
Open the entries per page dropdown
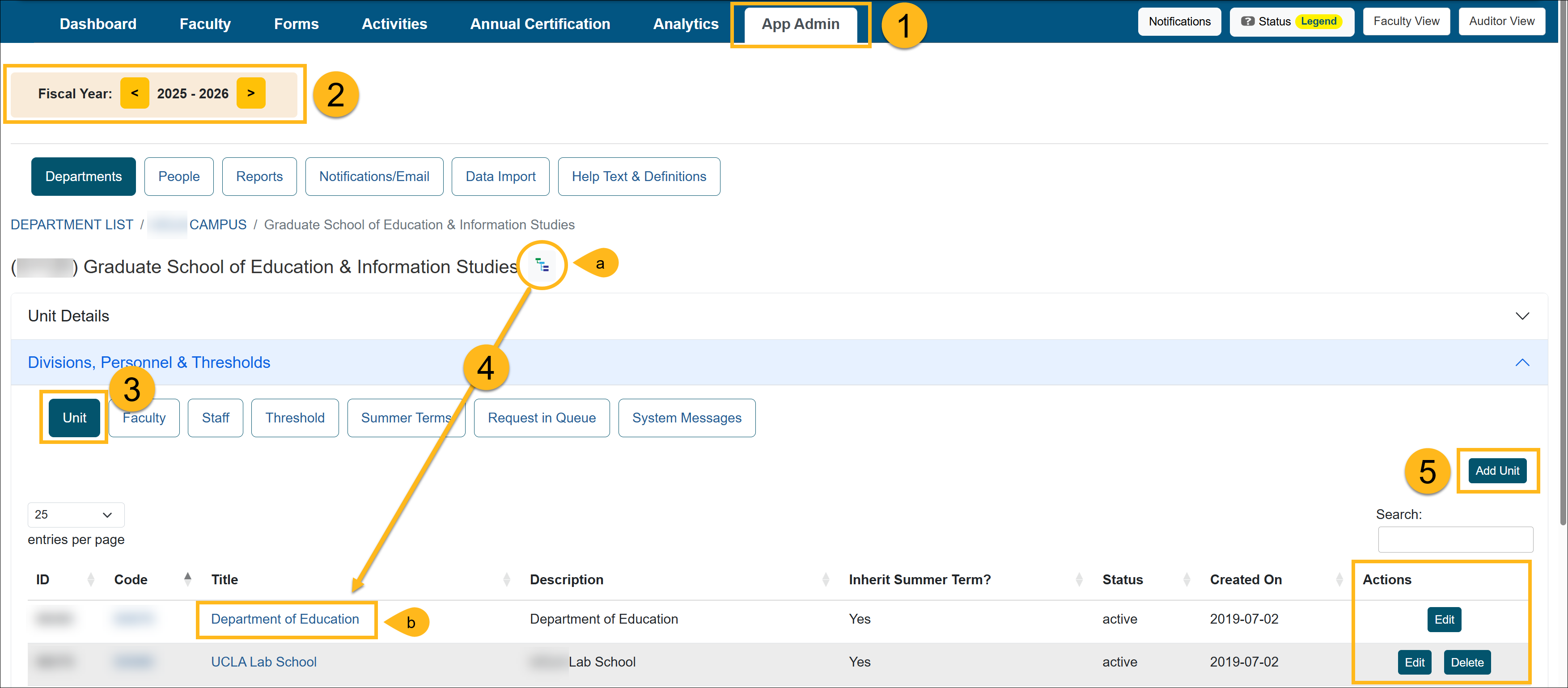tap(76, 515)
